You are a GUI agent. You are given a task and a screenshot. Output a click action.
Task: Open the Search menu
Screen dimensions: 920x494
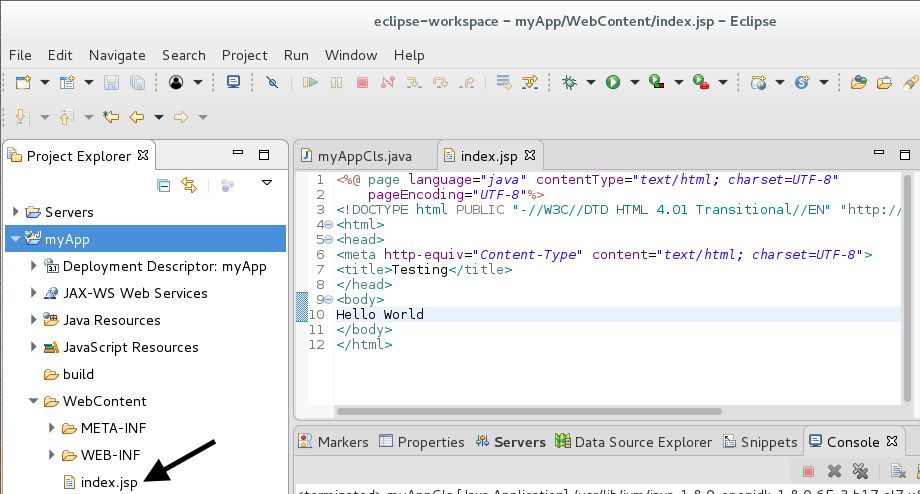click(184, 55)
